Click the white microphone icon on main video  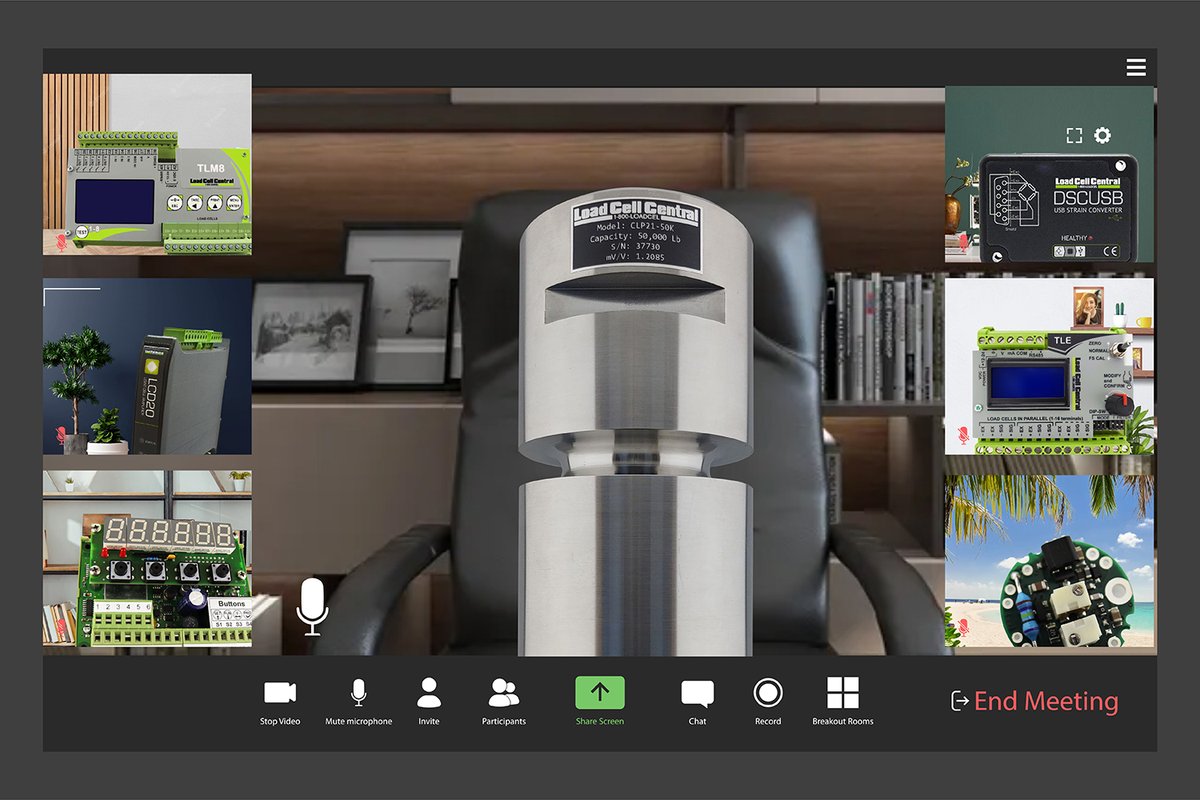(312, 606)
